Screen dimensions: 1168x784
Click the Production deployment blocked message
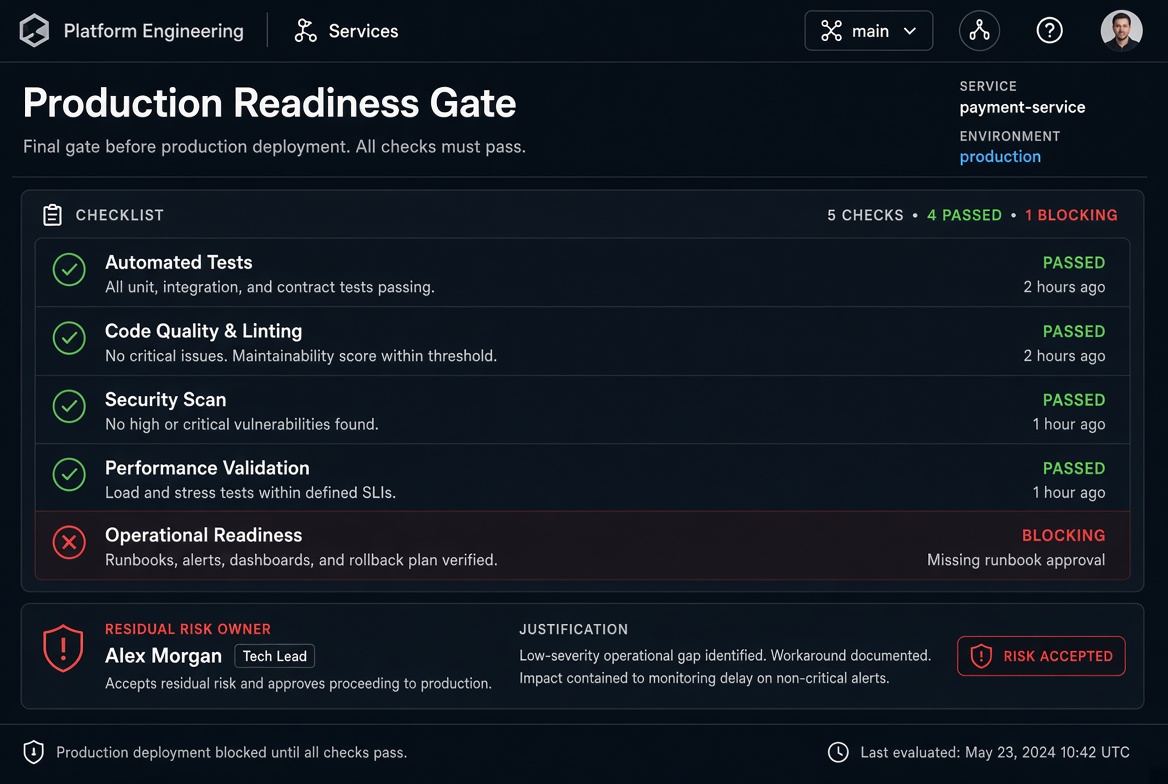(232, 752)
